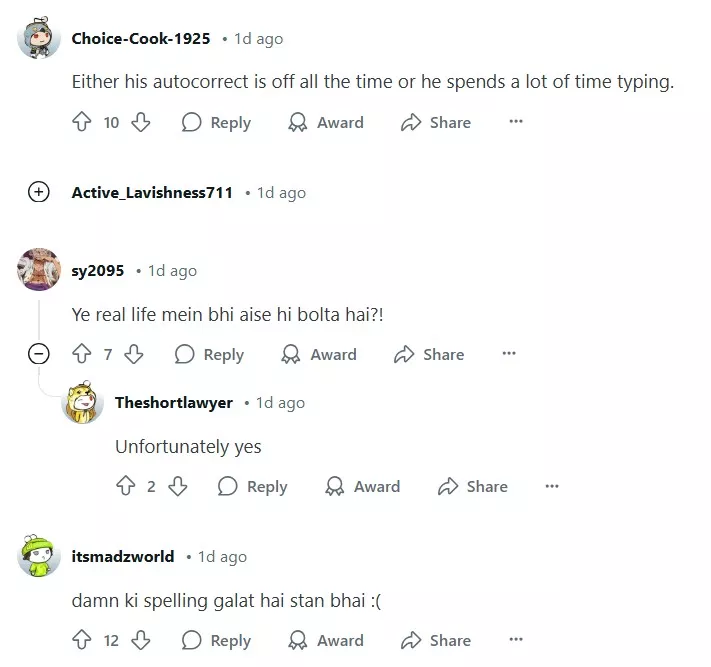This screenshot has width=711, height=667.
Task: Downvote Choice-Cook-1925's comment
Action: tap(141, 122)
